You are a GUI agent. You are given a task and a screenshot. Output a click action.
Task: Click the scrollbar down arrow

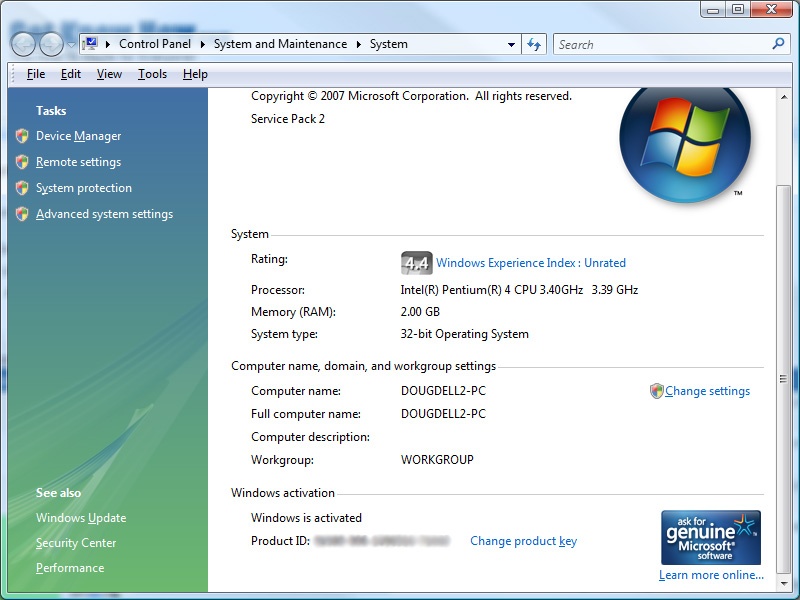(784, 583)
